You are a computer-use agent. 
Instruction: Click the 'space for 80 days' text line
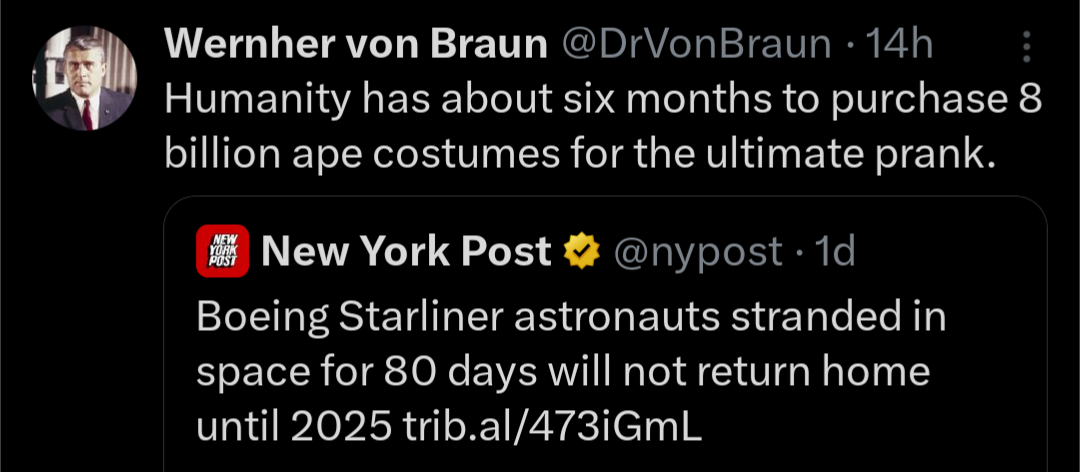coord(563,373)
